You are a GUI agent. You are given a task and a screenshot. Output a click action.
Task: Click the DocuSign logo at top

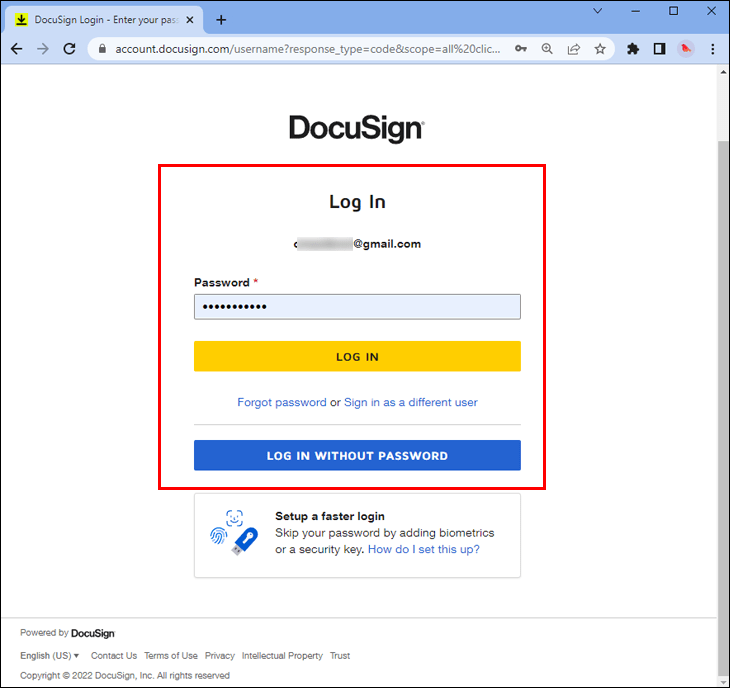tap(357, 128)
